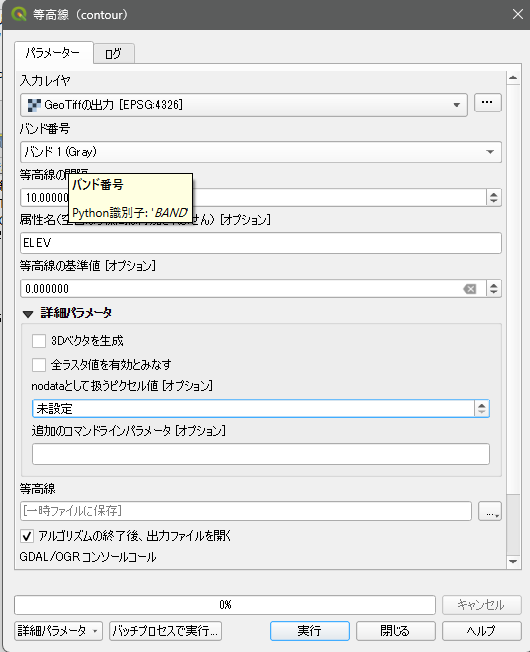Click the clear icon in 等高線の基準値 field
This screenshot has width=530, height=652.
tap(470, 289)
